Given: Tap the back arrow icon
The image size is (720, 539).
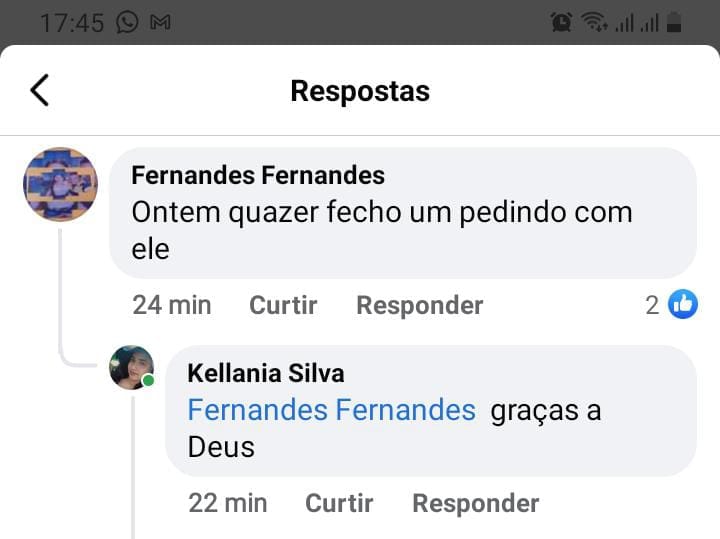Looking at the screenshot, I should 39,90.
